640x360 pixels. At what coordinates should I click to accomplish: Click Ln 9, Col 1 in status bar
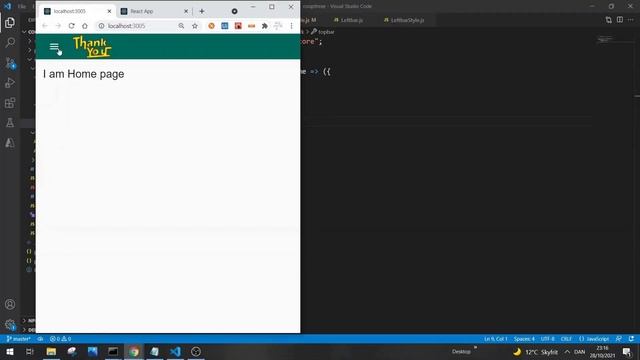[x=496, y=339]
